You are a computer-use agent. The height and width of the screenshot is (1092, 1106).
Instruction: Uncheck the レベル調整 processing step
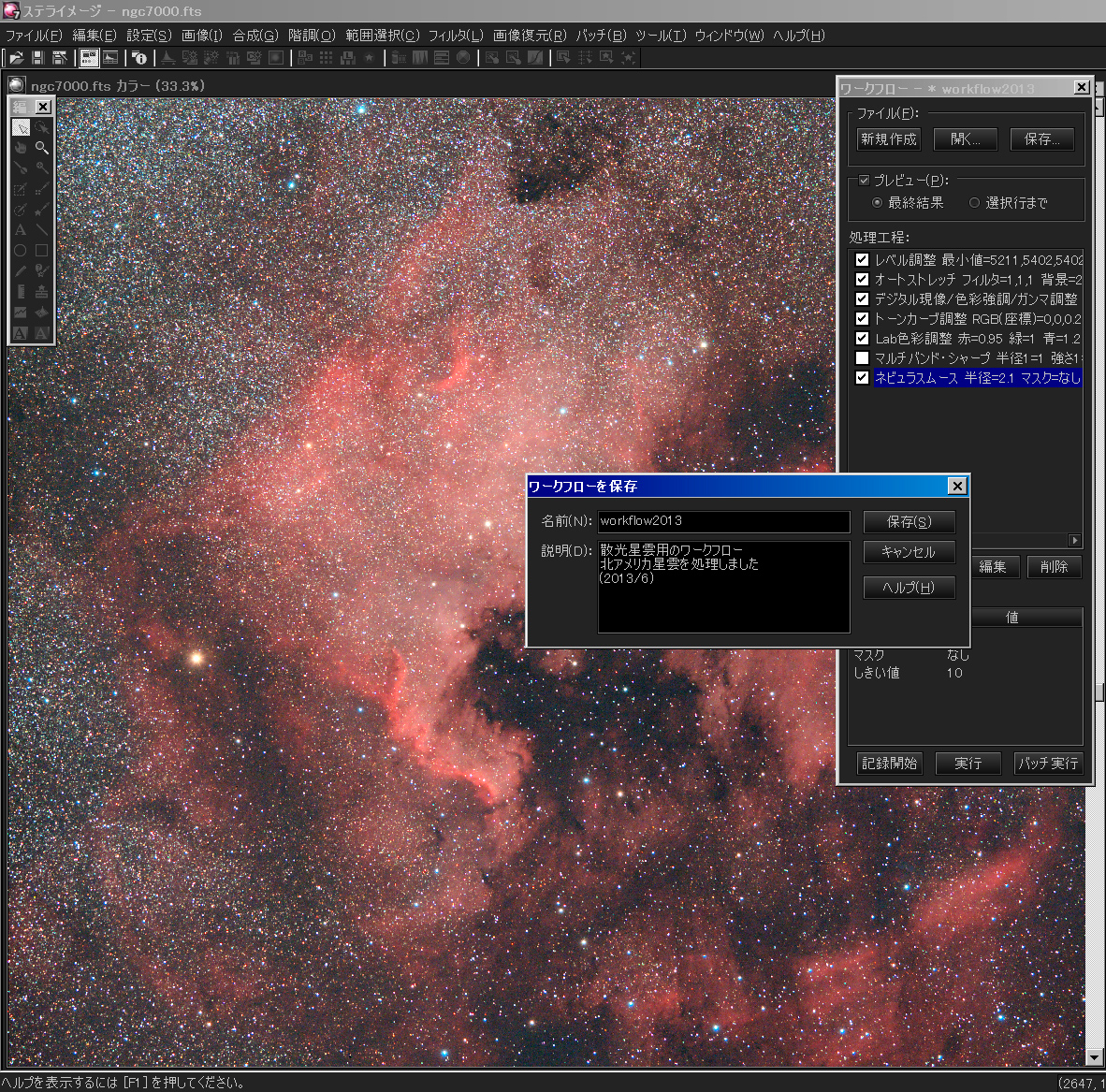coord(862,260)
